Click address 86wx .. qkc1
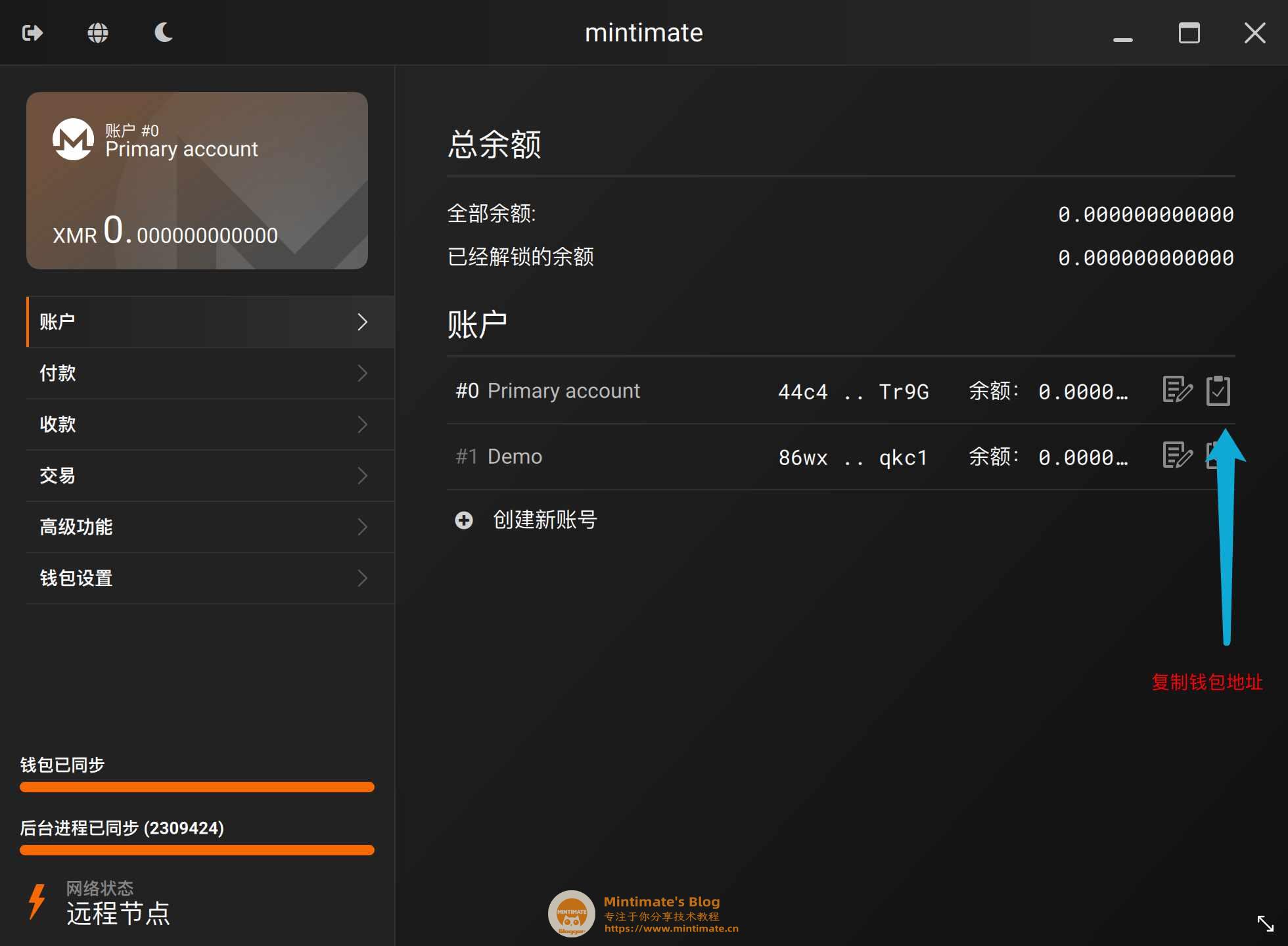The image size is (1288, 946). [853, 458]
